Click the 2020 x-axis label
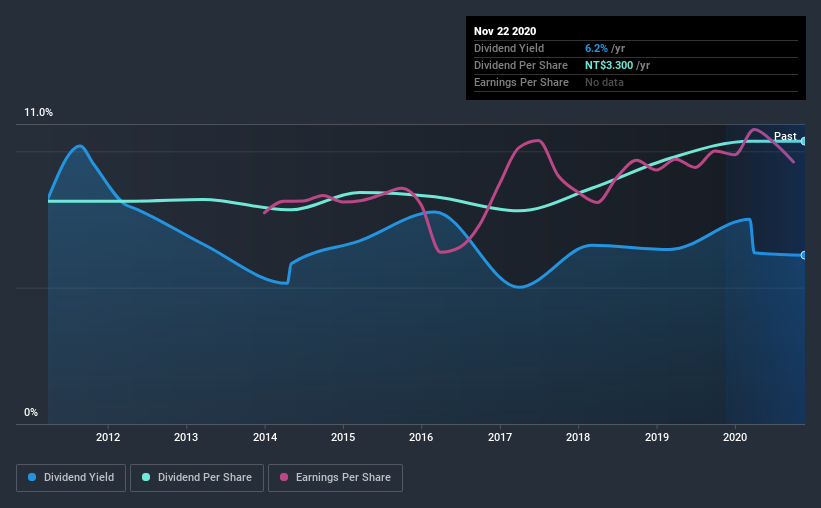Image resolution: width=821 pixels, height=508 pixels. point(735,437)
